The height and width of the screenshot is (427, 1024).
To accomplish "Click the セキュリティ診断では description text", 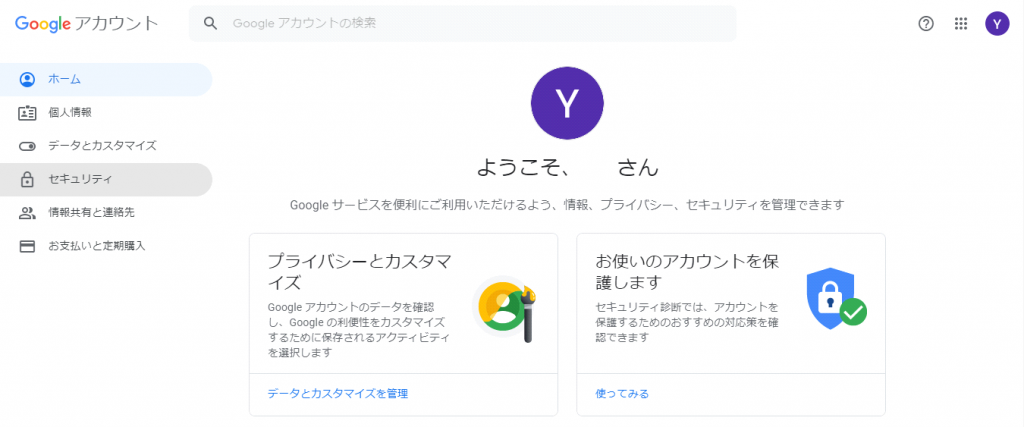I will (687, 322).
